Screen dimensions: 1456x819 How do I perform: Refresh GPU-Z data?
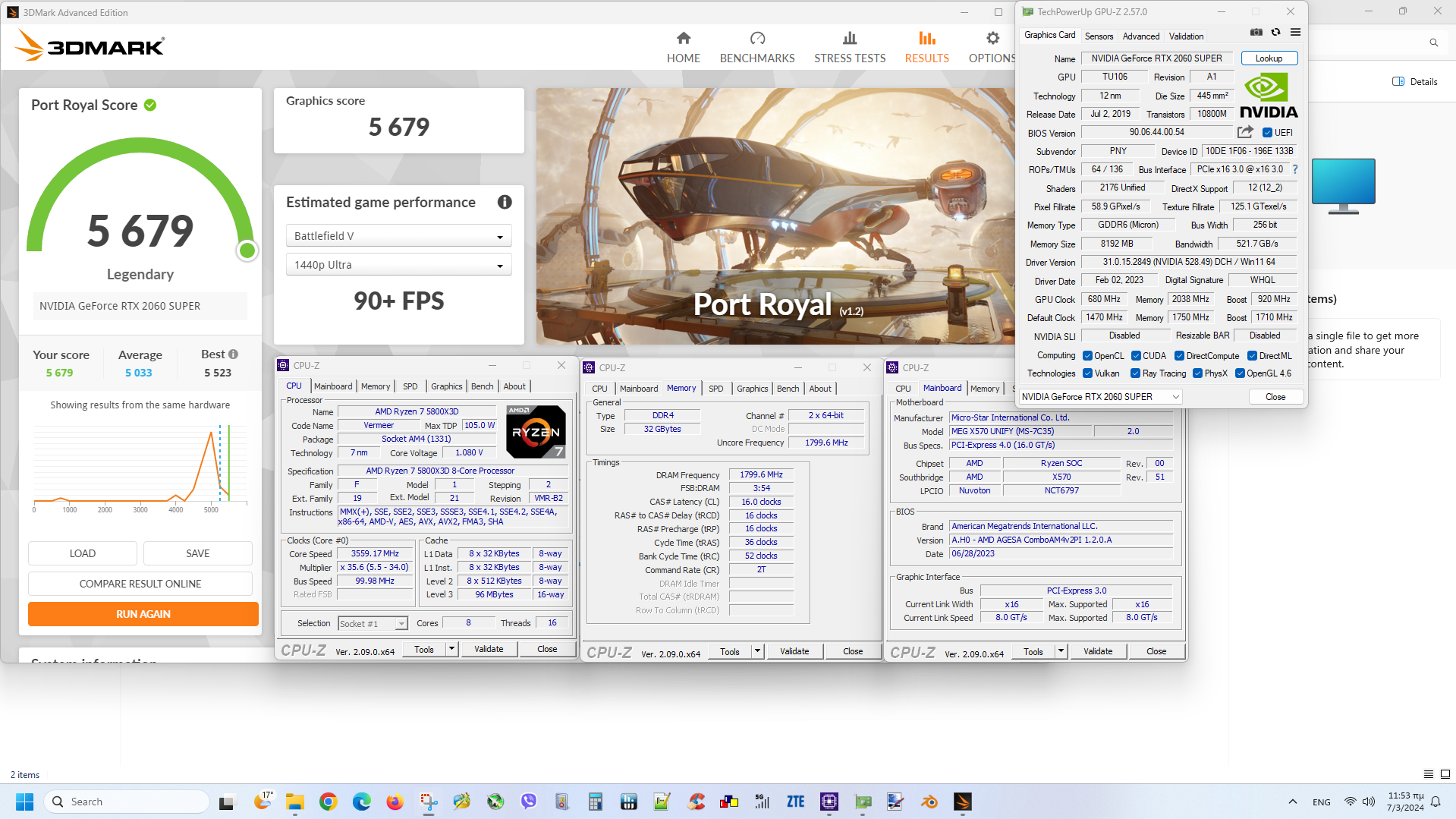coord(1275,32)
